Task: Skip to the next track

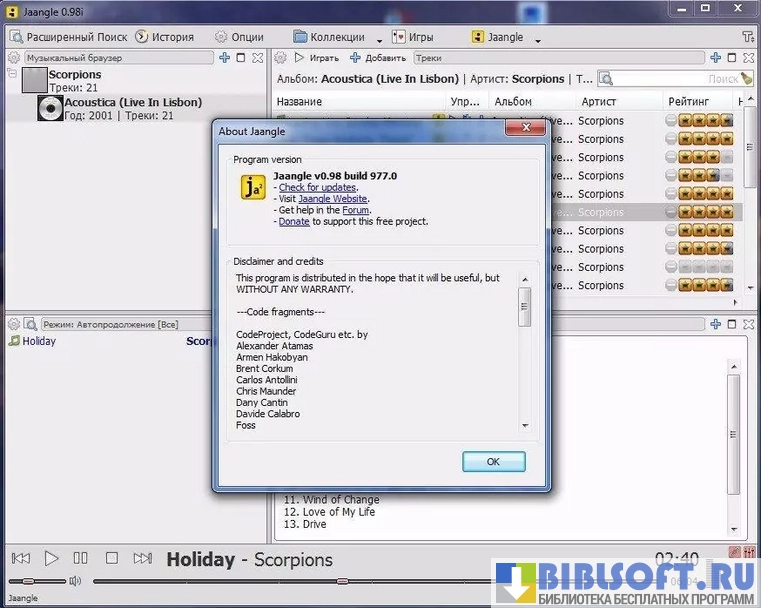Action: tap(143, 558)
